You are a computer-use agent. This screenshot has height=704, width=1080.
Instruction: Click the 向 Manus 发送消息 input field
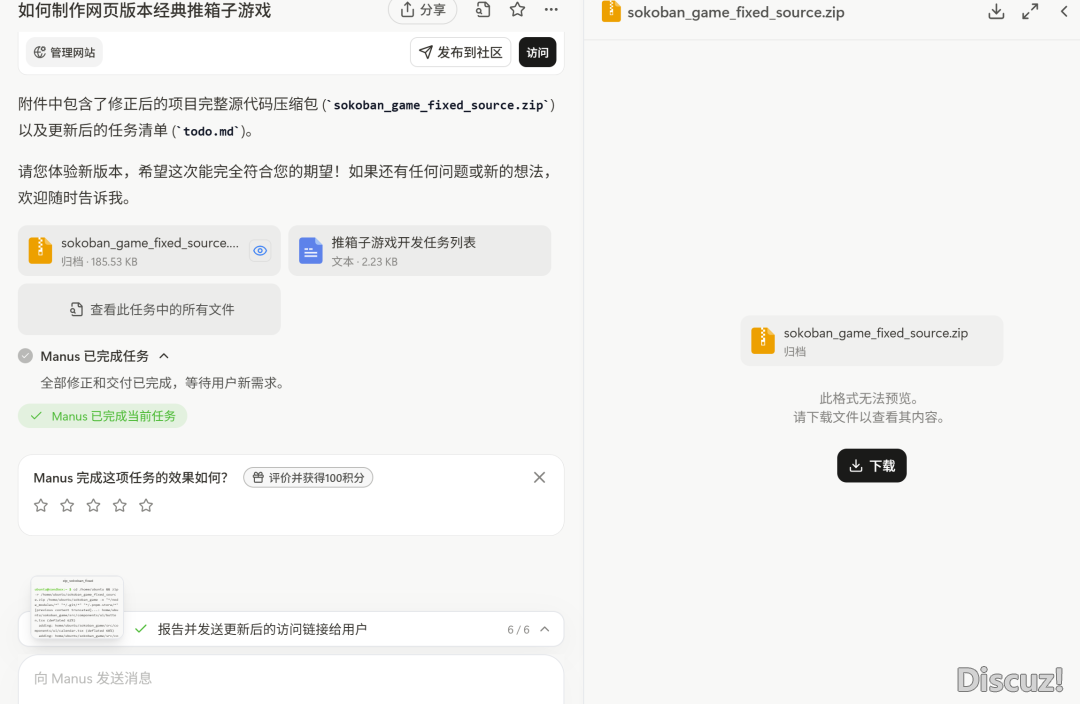point(290,678)
